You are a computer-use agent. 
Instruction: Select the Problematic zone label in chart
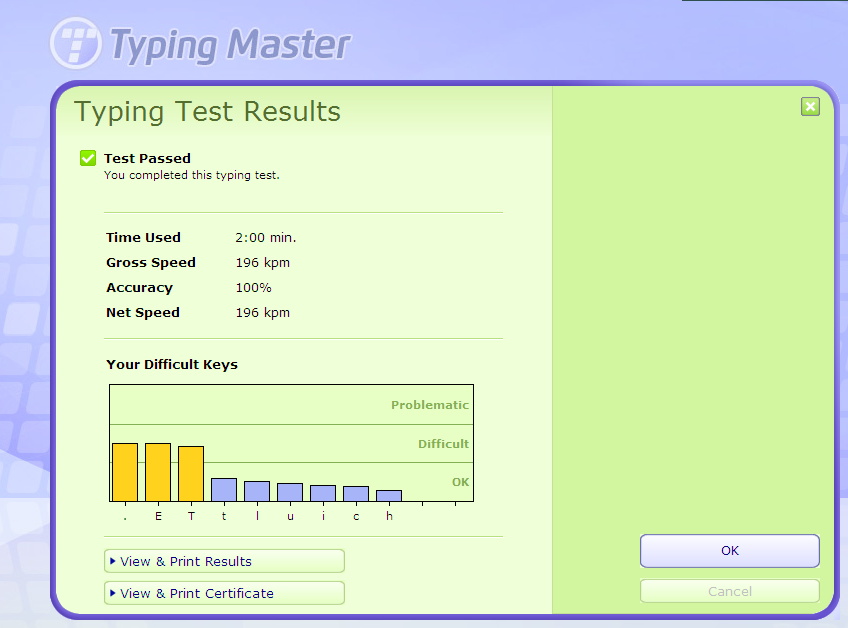[430, 405]
